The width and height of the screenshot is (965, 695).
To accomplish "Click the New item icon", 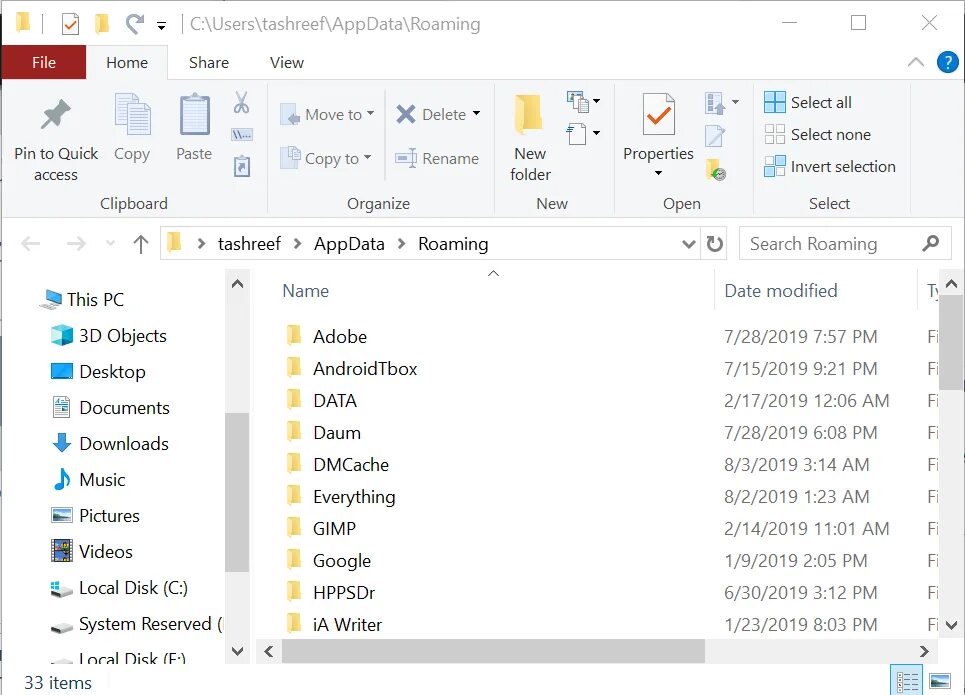I will coord(578,101).
